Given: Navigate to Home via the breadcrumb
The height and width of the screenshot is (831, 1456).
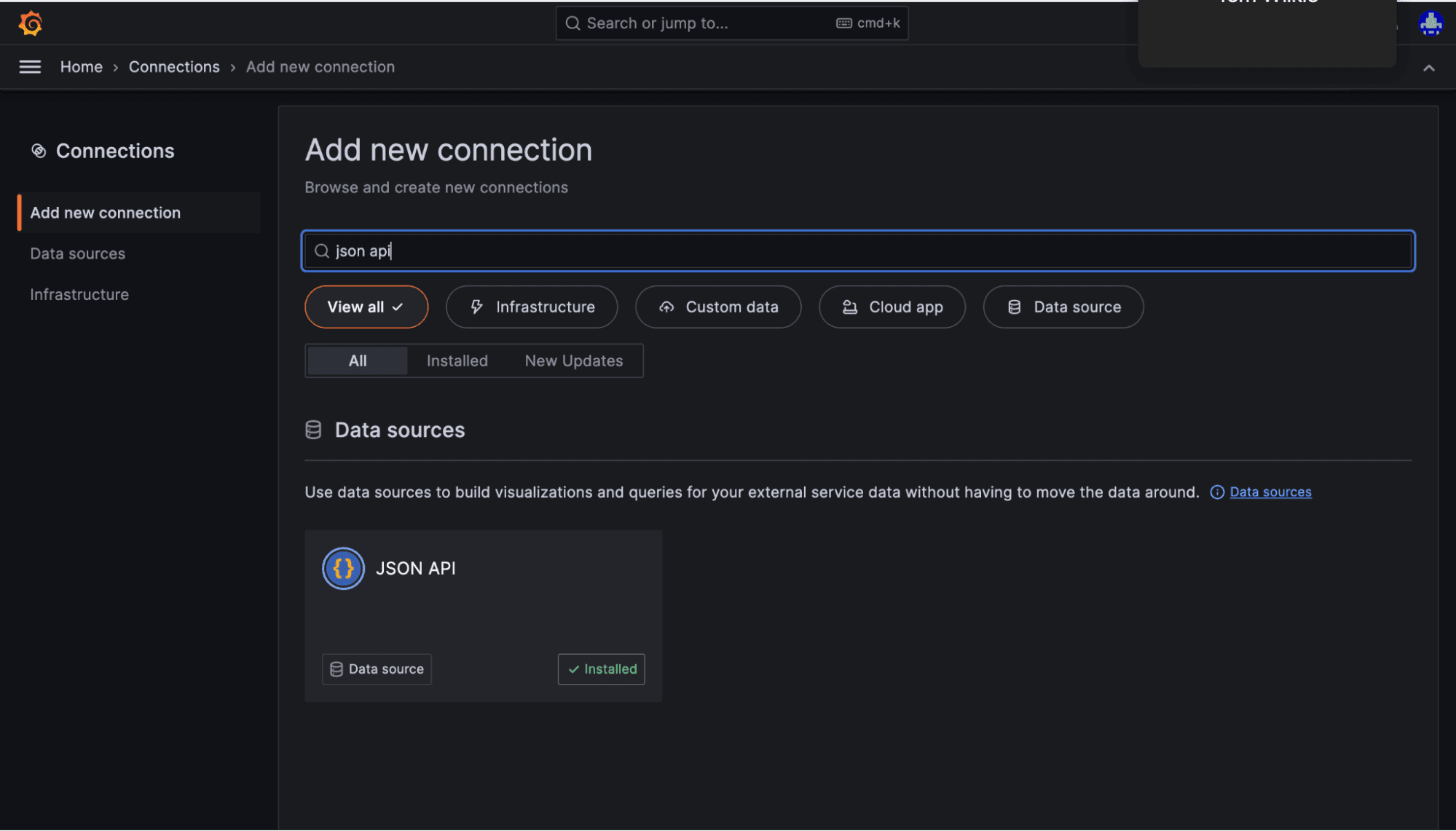Looking at the screenshot, I should tap(81, 66).
